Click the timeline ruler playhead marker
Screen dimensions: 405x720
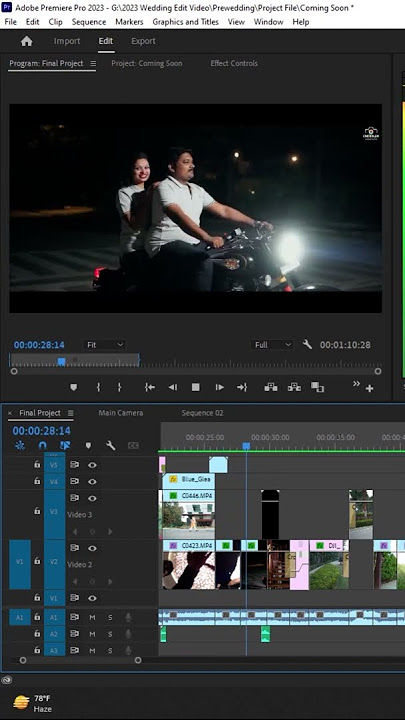point(246,446)
